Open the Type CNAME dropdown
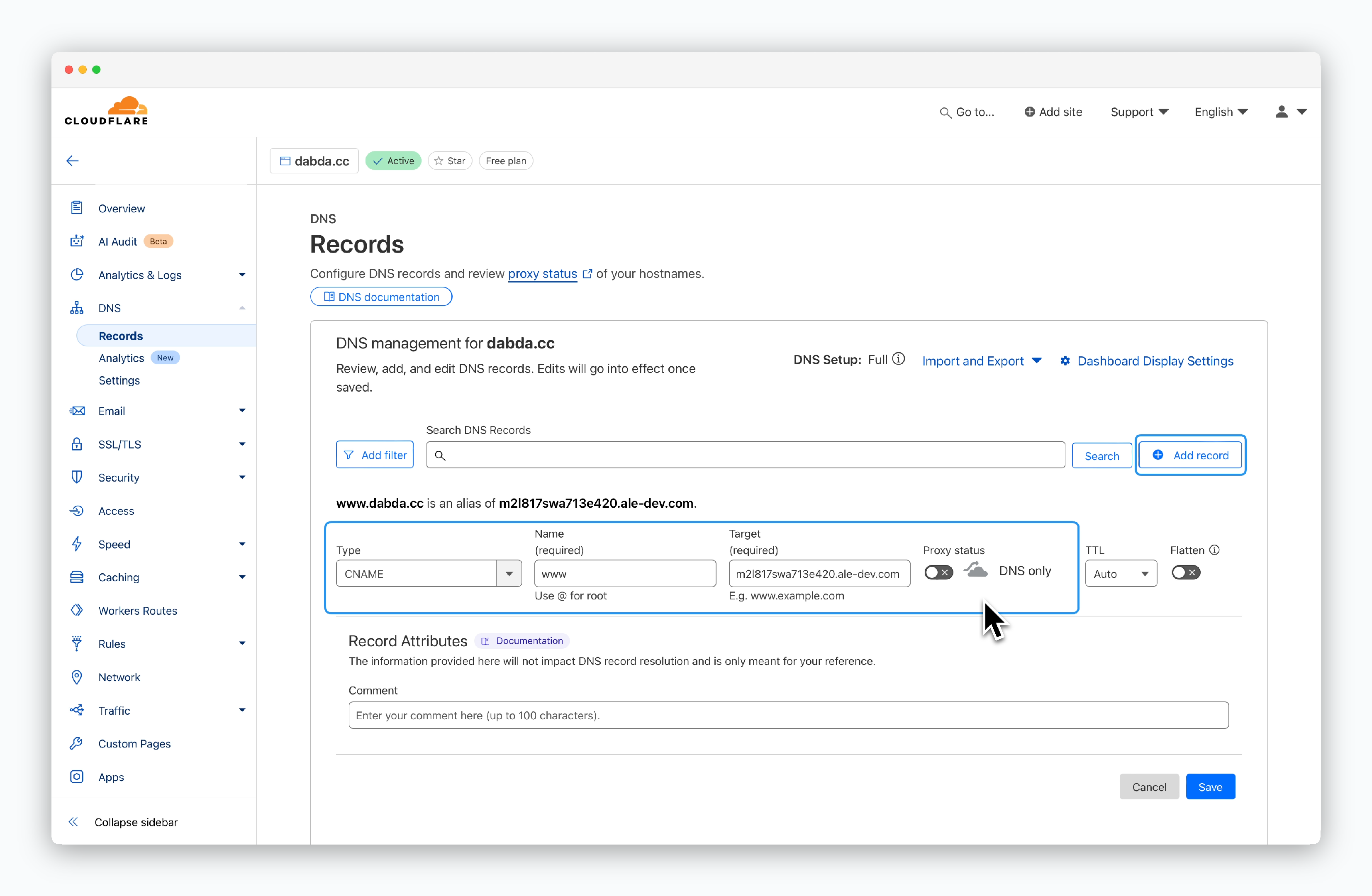The image size is (1372, 896). (429, 573)
